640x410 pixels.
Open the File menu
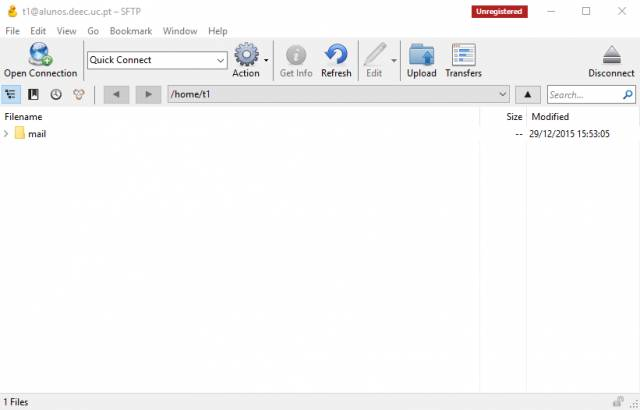point(13,31)
